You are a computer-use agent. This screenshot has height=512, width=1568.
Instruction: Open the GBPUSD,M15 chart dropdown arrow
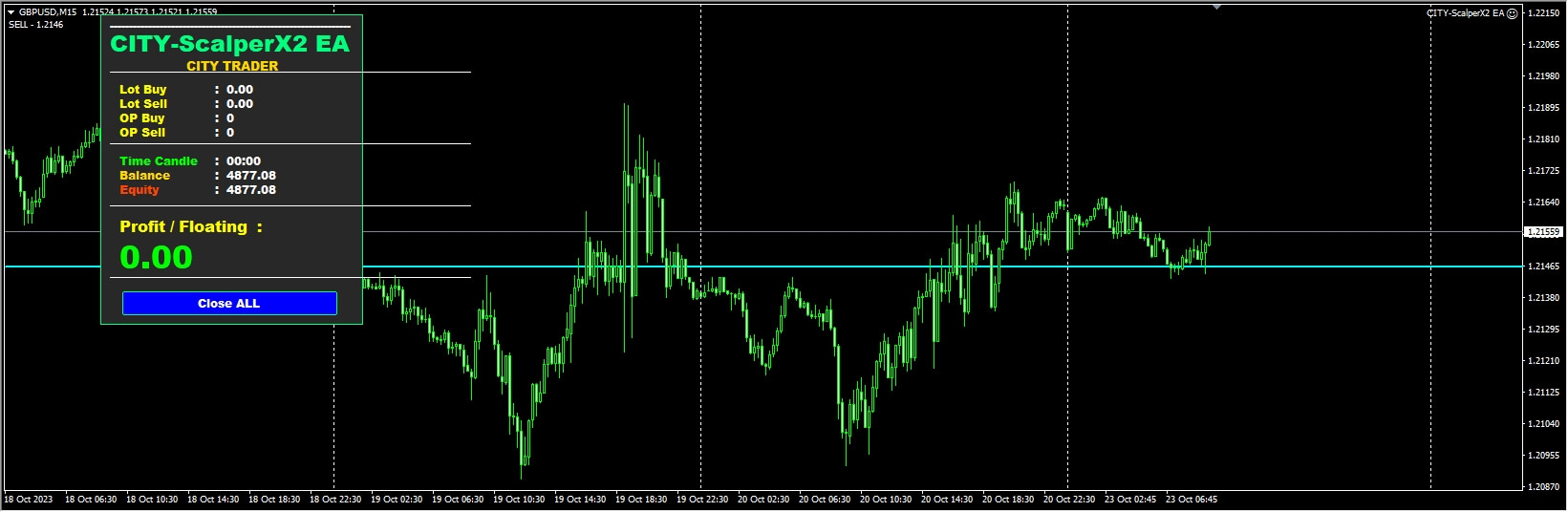click(x=11, y=12)
